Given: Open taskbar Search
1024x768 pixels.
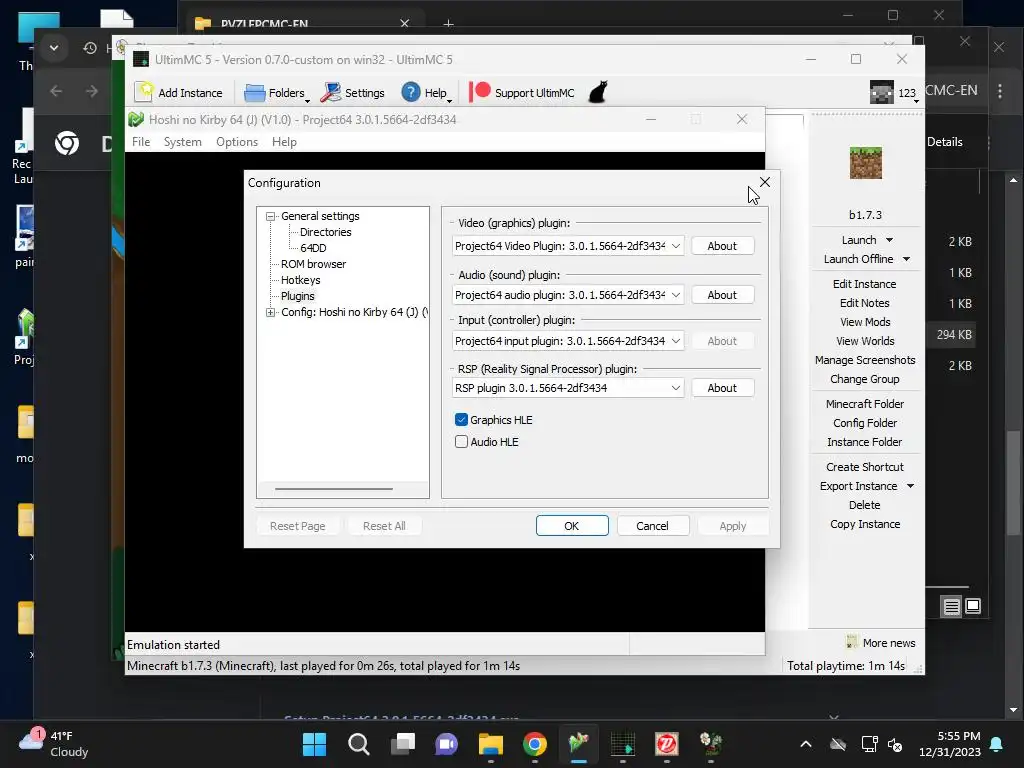Looking at the screenshot, I should 359,744.
